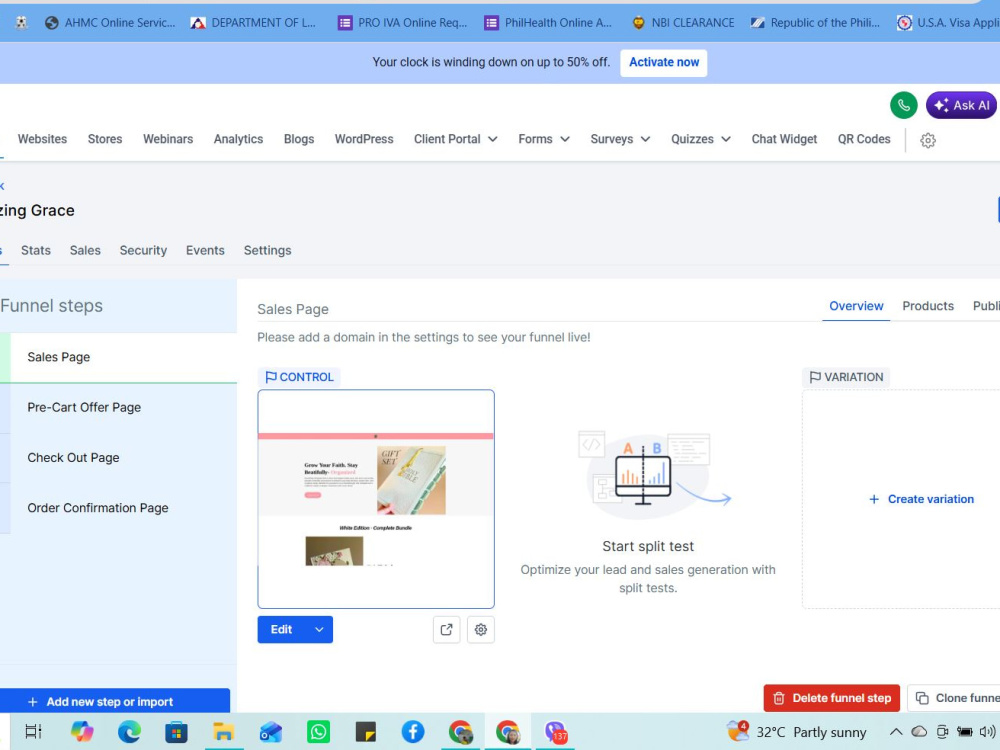
Task: Open the control page in new tab icon
Action: [x=446, y=629]
